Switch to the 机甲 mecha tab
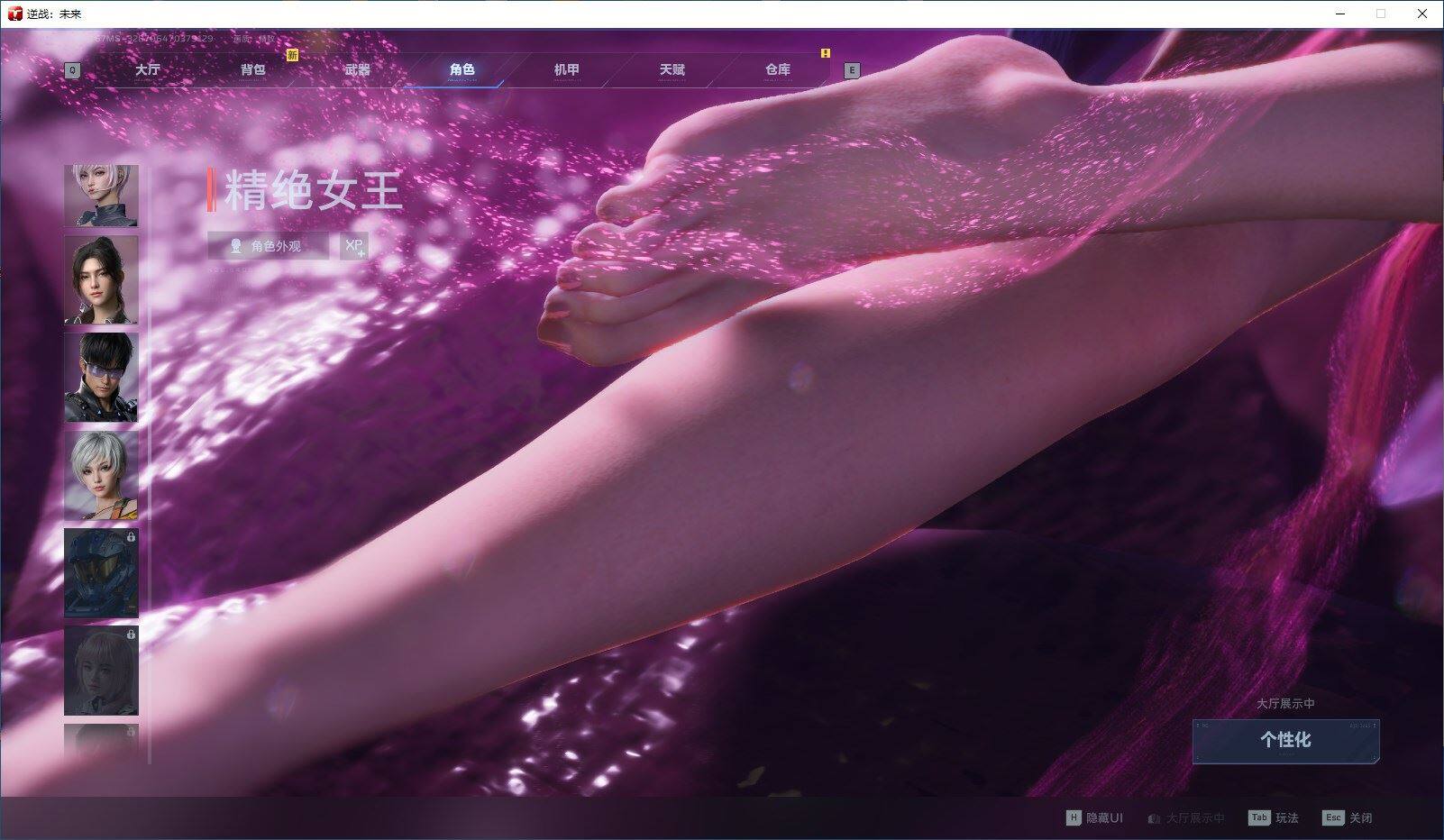Image resolution: width=1444 pixels, height=840 pixels. [567, 69]
